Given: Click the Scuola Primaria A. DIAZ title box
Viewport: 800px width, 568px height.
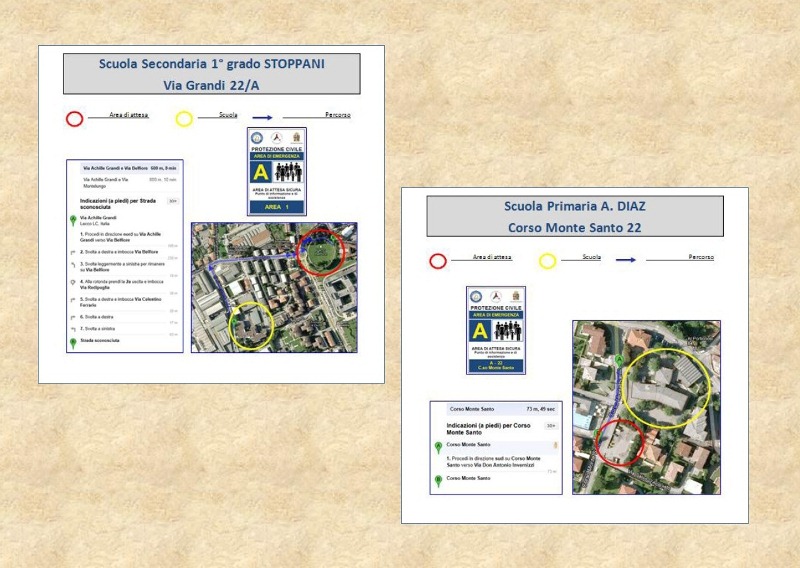Looking at the screenshot, I should pos(574,216).
